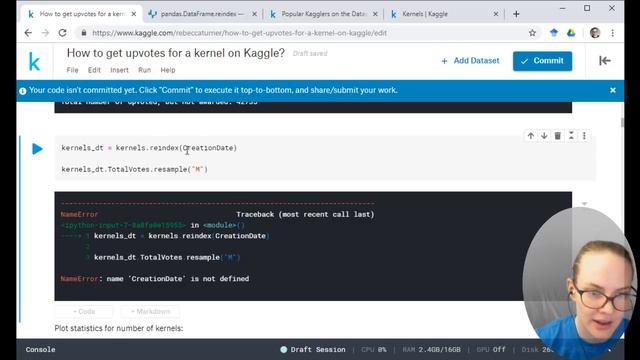640x360 pixels.
Task: Close the Kernels | Kaggle tab
Action: coord(496,14)
